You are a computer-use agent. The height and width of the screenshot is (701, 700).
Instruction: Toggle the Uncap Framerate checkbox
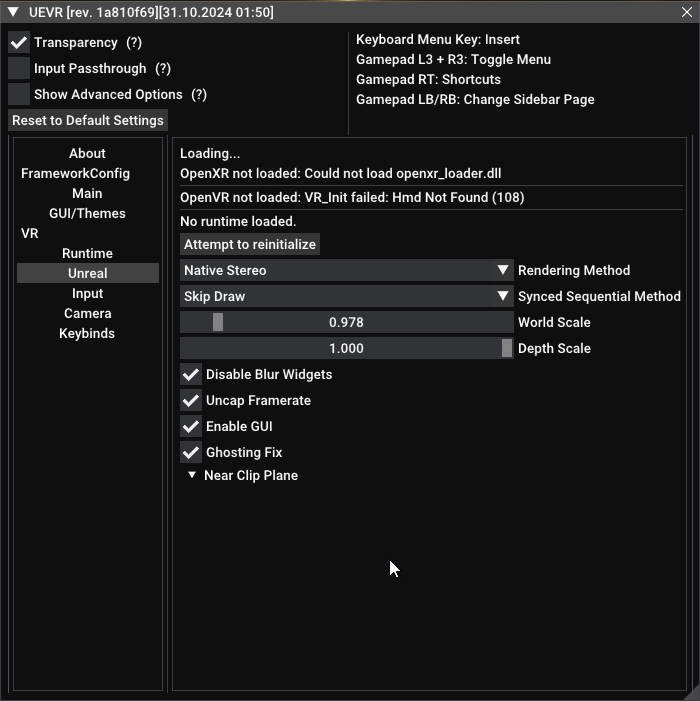coord(191,400)
